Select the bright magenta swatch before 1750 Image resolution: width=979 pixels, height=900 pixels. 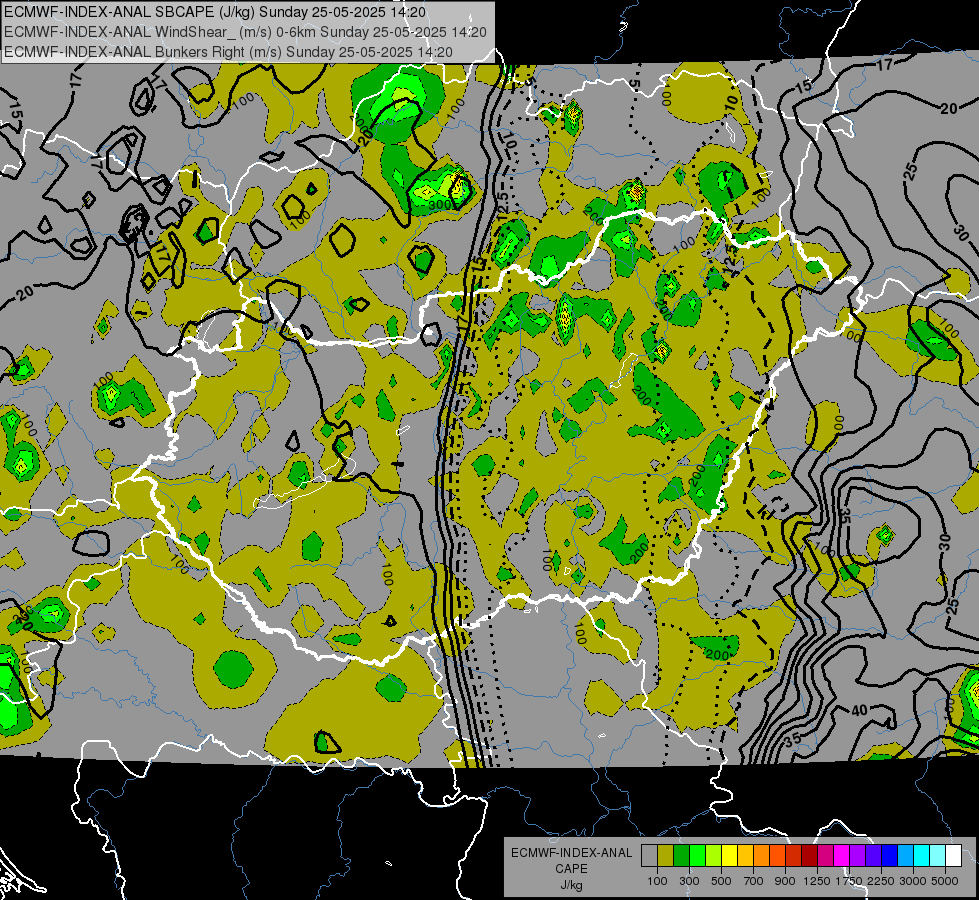pos(842,855)
